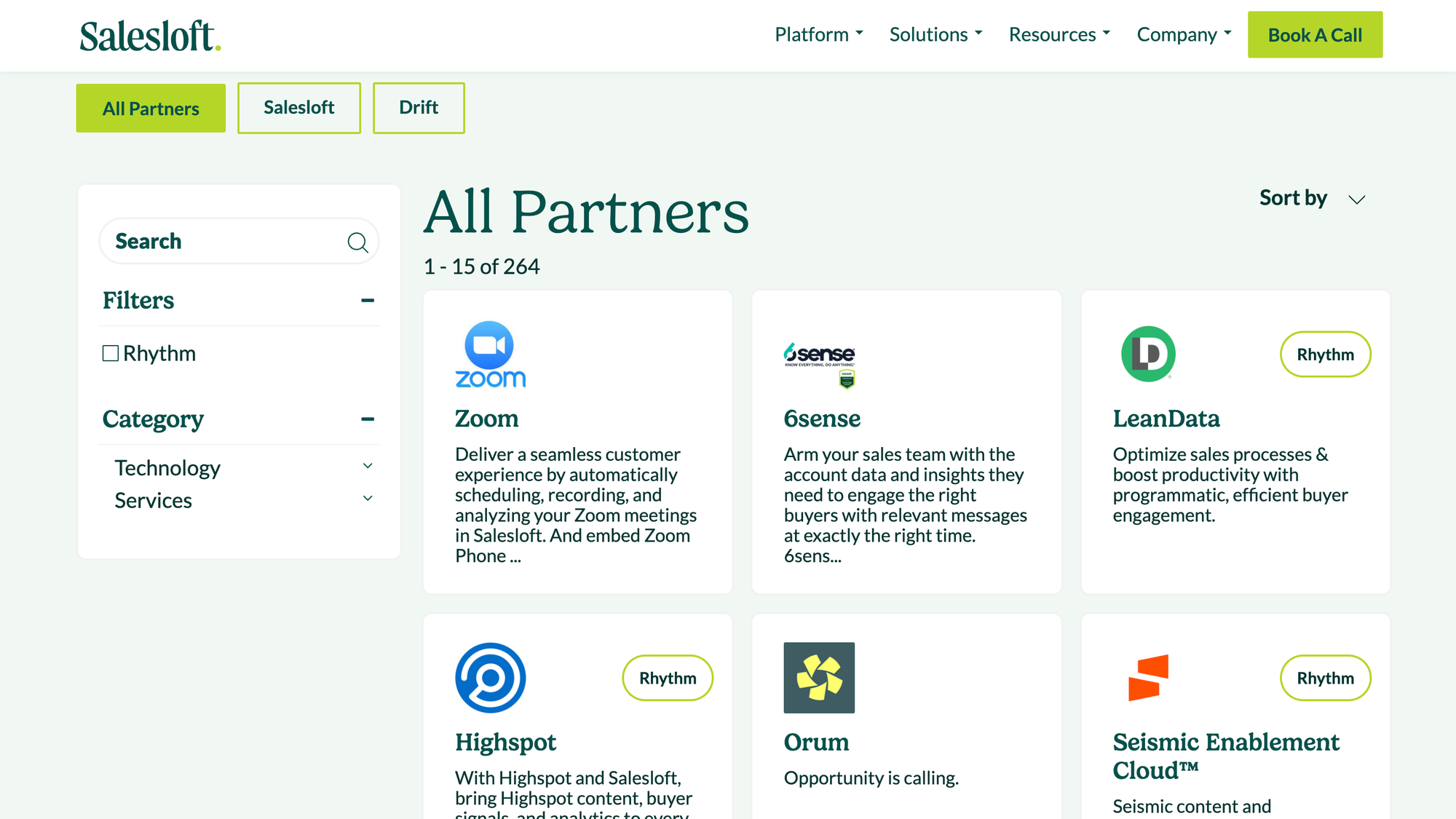Click the Seismic orange logo icon

pyautogui.click(x=1148, y=678)
